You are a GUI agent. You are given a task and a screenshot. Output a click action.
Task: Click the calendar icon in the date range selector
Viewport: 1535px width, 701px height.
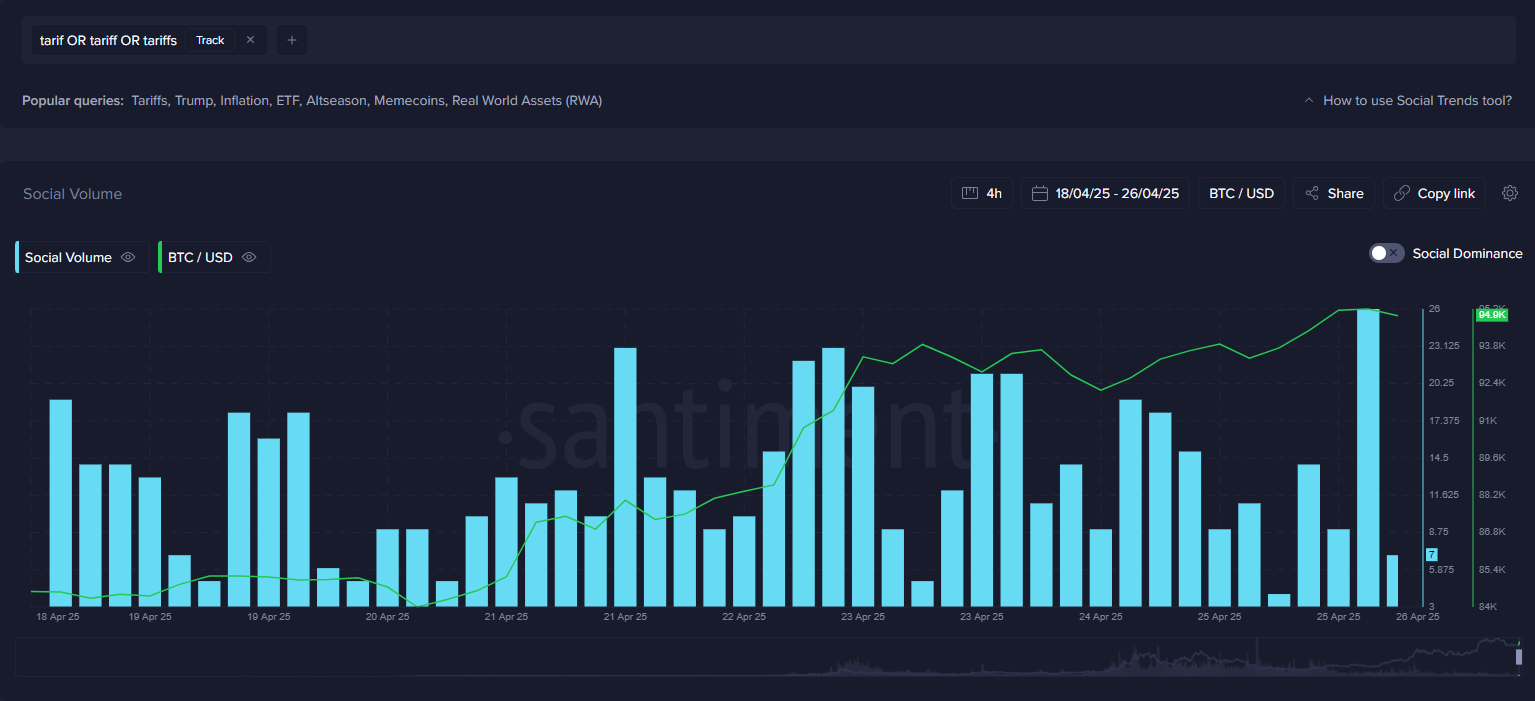tap(1038, 192)
